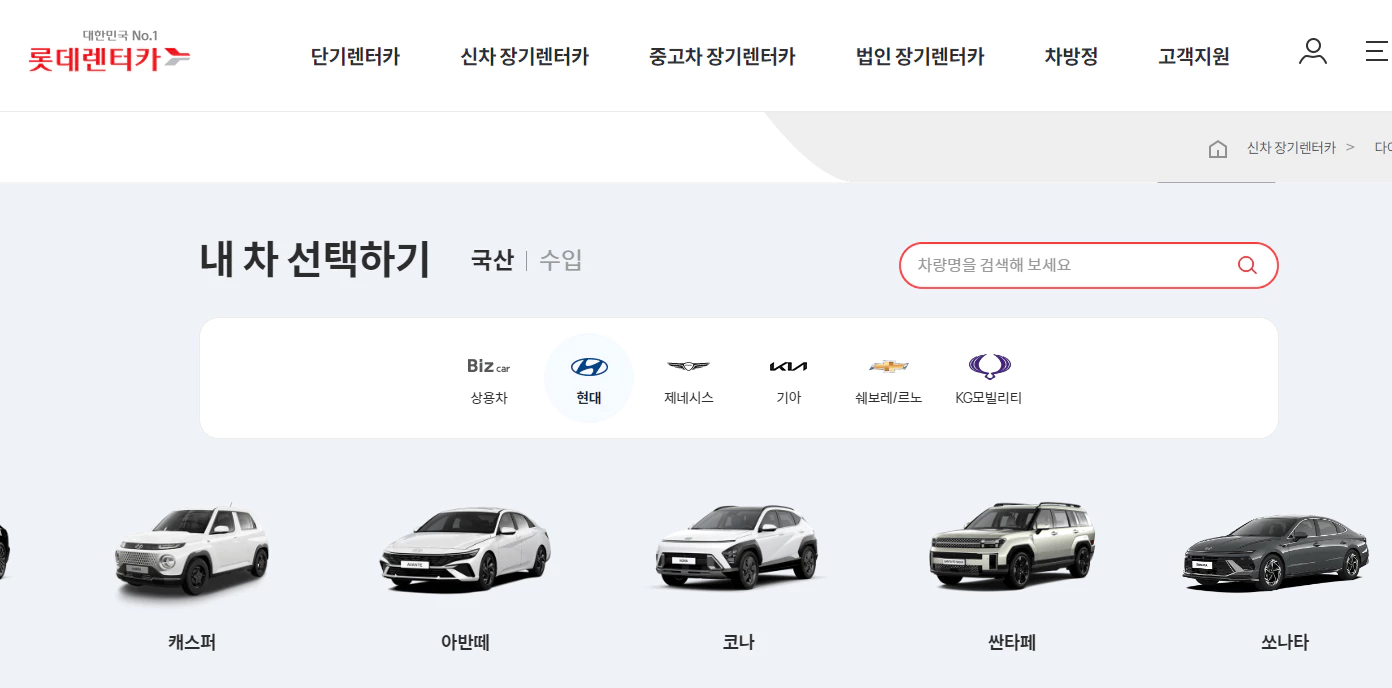The height and width of the screenshot is (688, 1392).
Task: Switch to 국산 tab
Action: coord(492,261)
